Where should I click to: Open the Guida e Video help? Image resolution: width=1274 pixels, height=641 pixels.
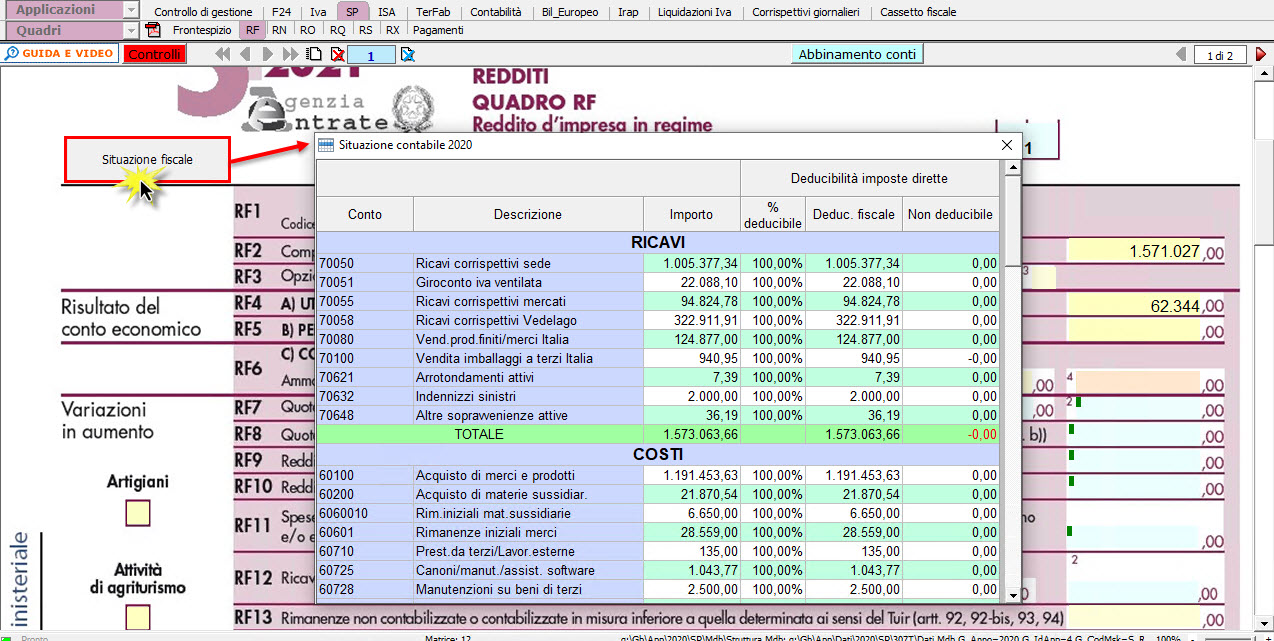[60, 54]
